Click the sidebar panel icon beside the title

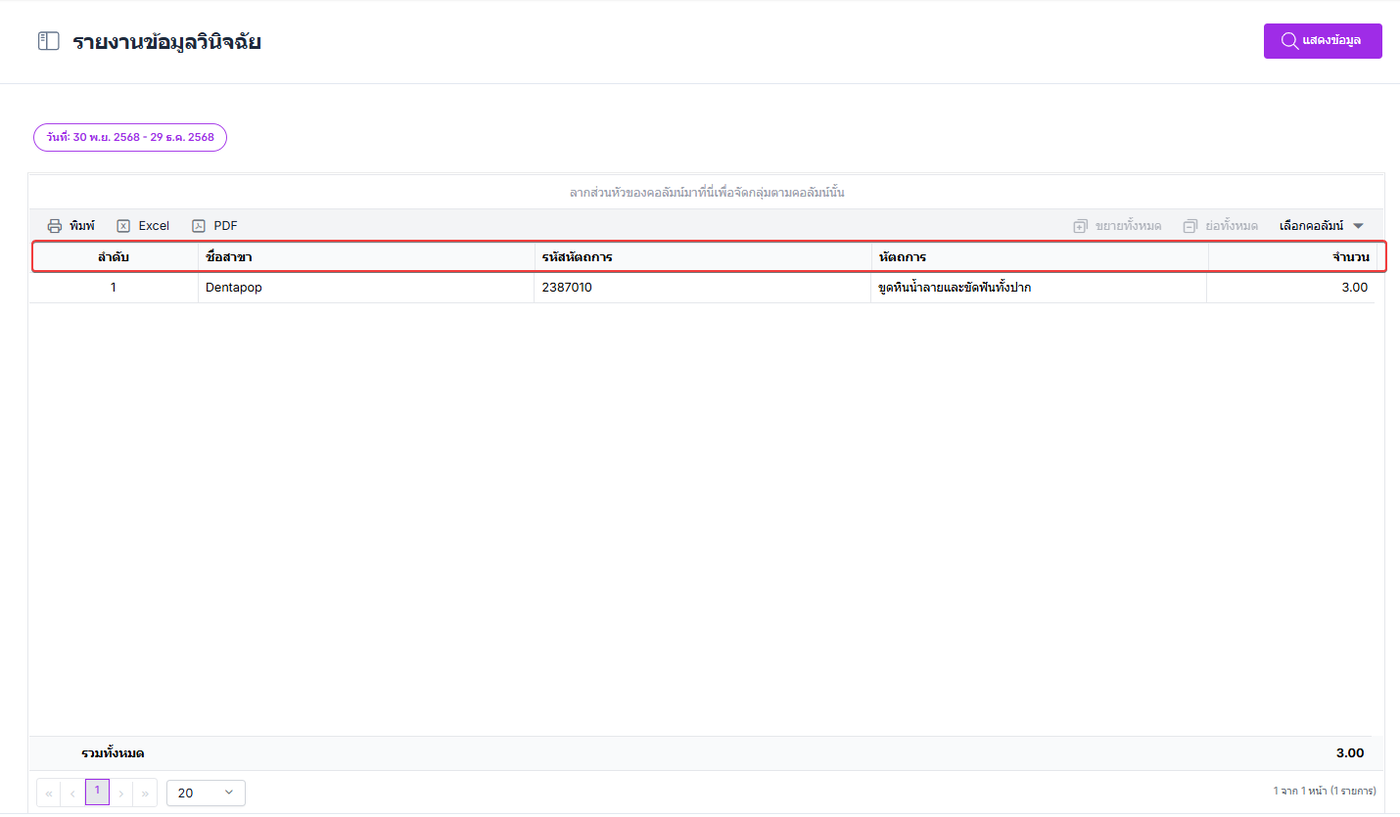(48, 41)
